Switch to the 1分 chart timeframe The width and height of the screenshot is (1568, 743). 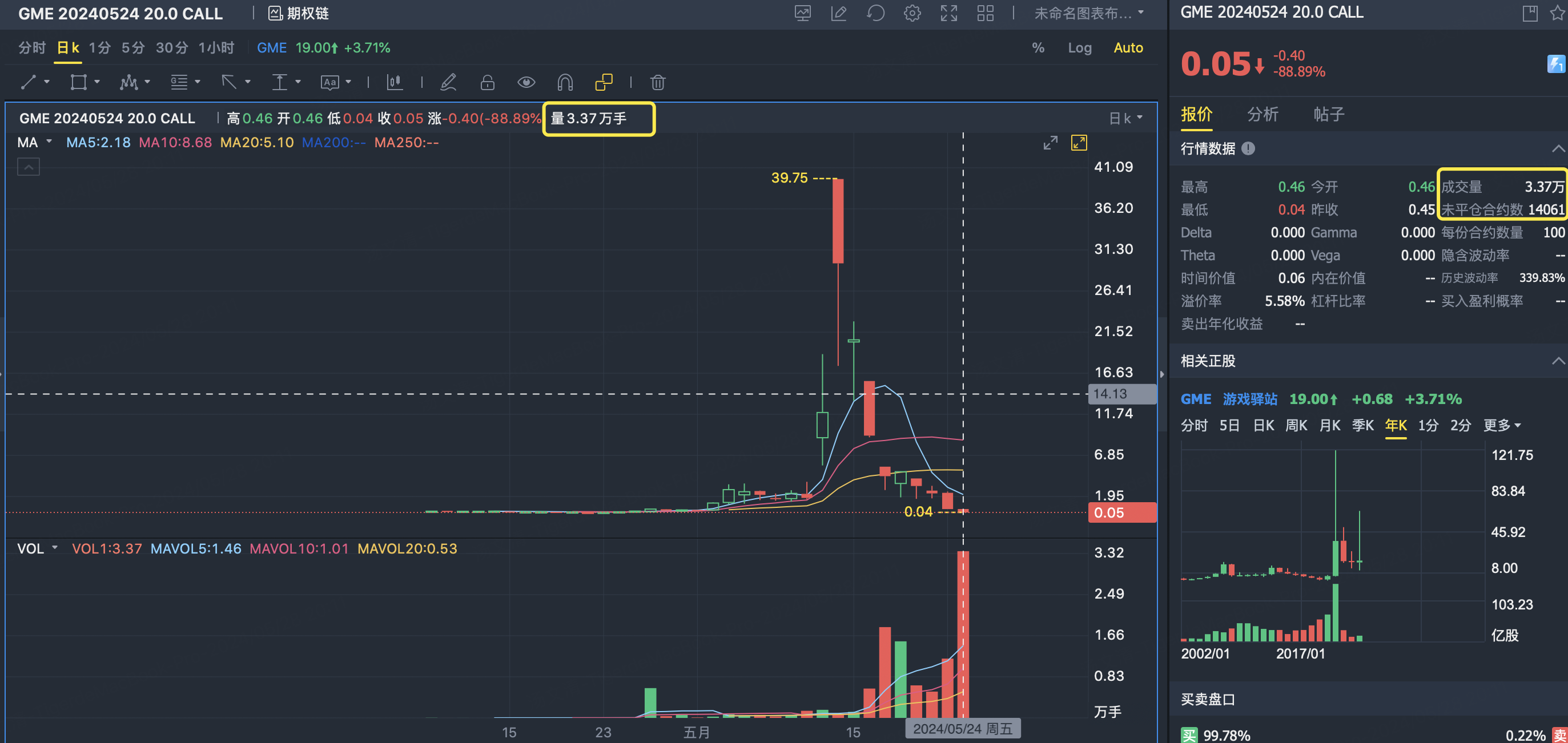pos(100,47)
